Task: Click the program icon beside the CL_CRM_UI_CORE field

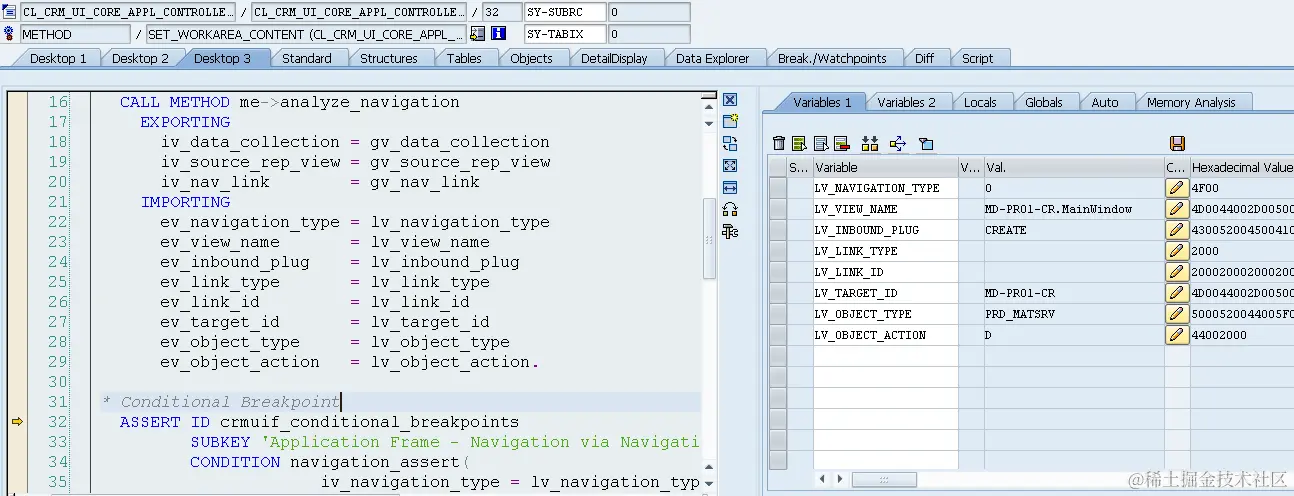Action: [x=10, y=12]
